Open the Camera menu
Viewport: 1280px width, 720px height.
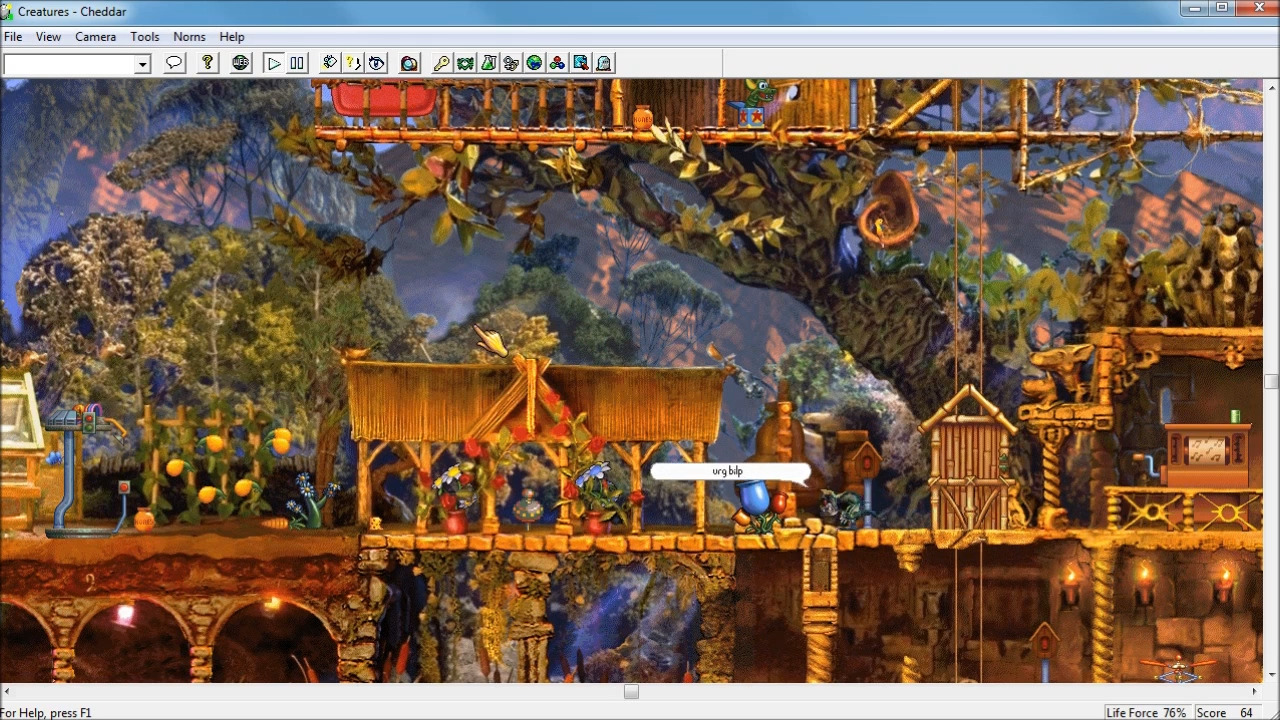(x=96, y=37)
